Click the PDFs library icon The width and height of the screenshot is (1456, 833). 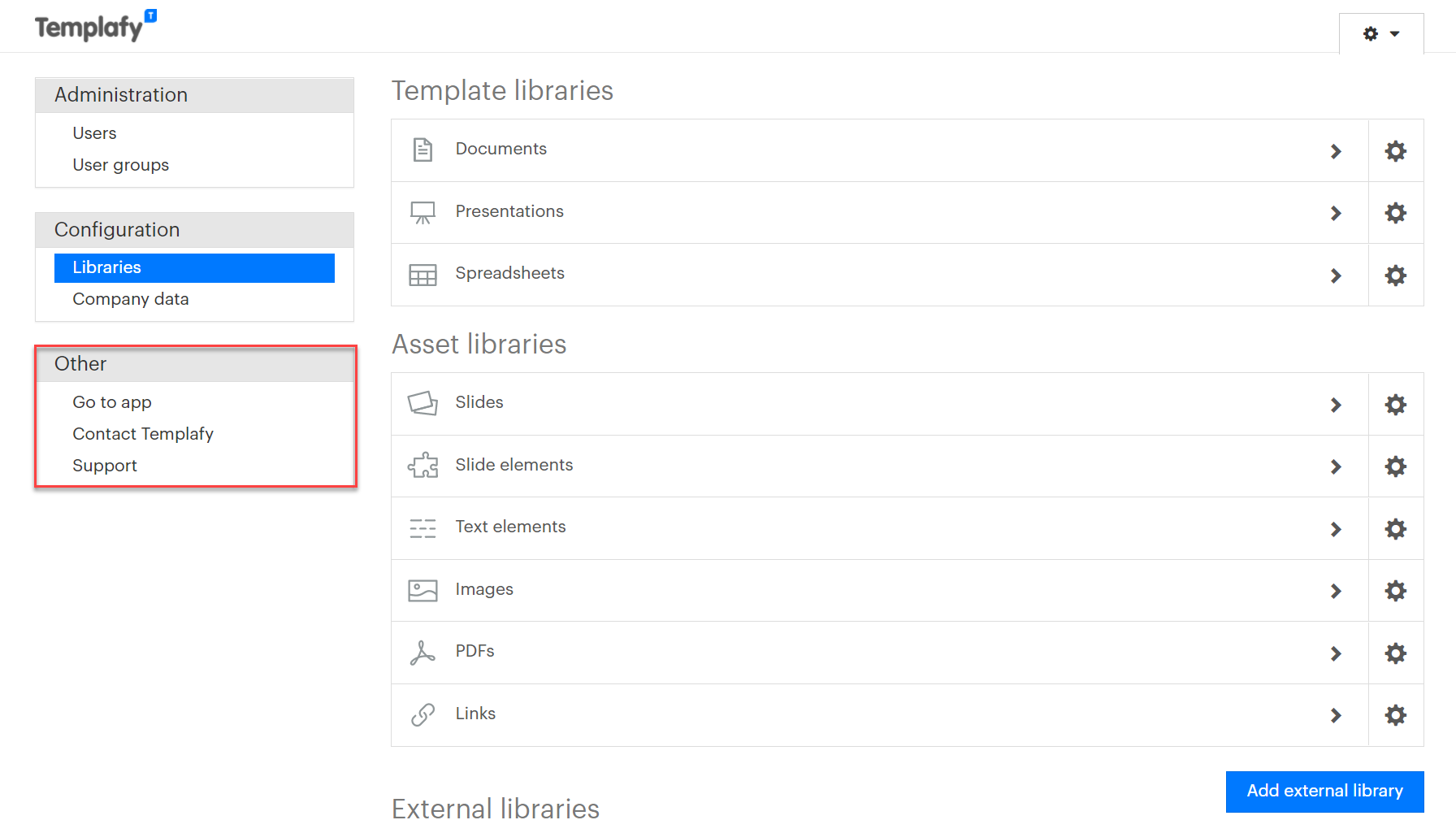click(x=422, y=652)
